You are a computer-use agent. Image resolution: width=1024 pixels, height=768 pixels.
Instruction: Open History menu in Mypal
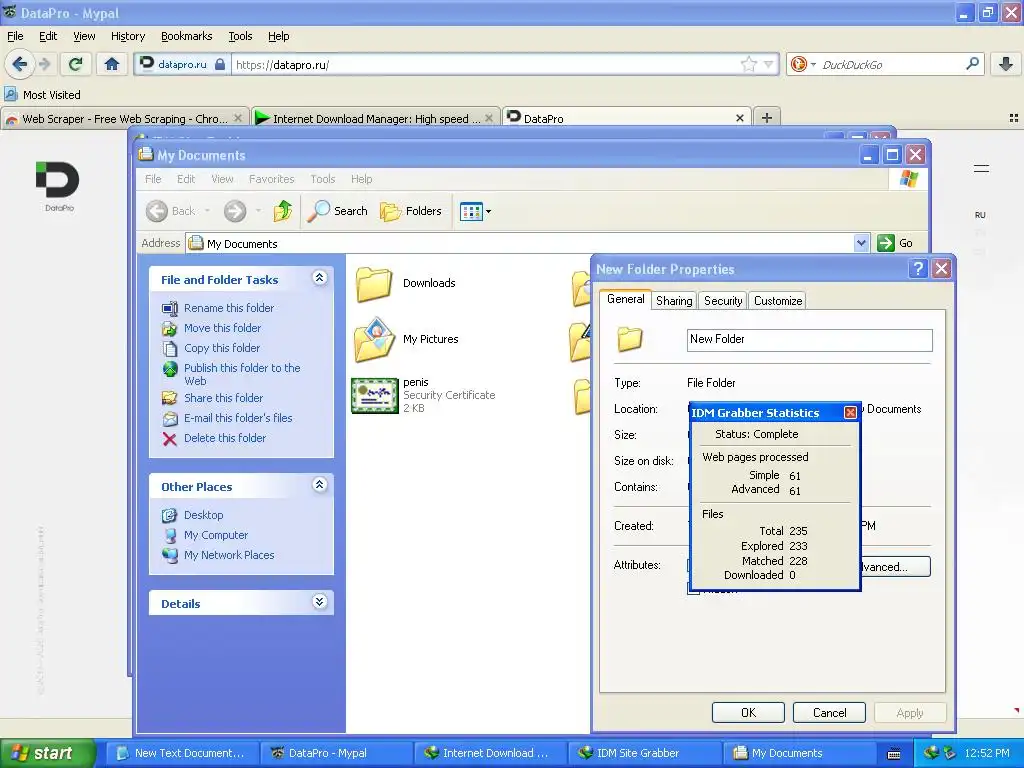pos(127,36)
